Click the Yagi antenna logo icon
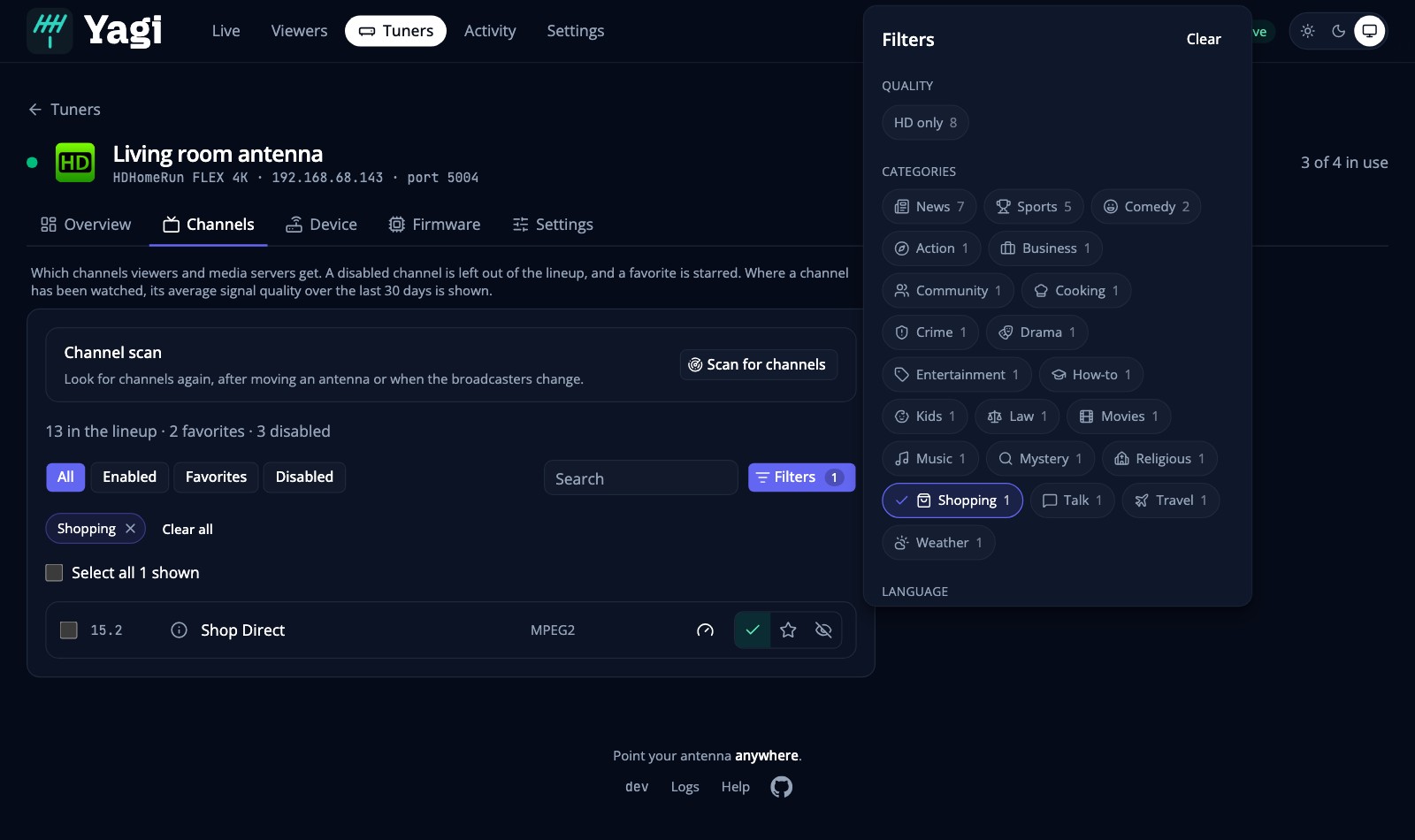The image size is (1415, 840). pyautogui.click(x=50, y=31)
